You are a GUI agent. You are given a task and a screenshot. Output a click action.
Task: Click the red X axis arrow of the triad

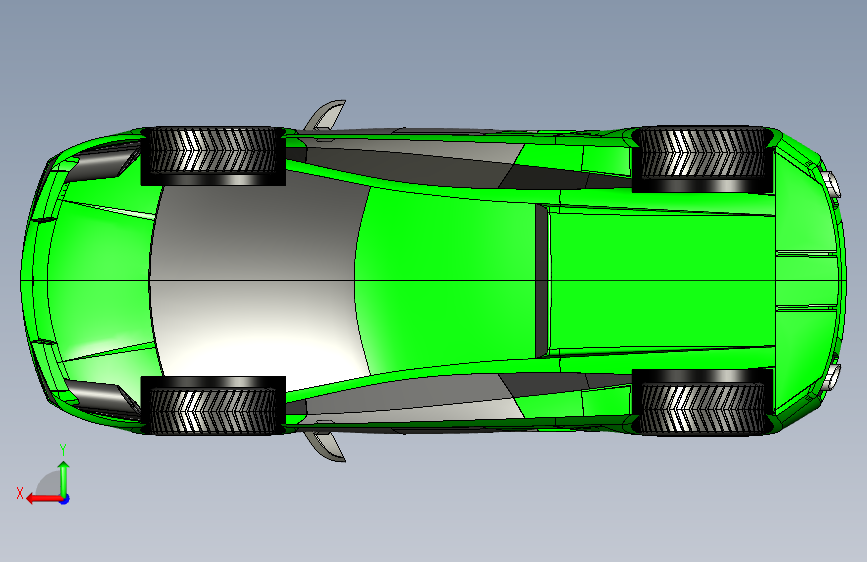tap(44, 499)
